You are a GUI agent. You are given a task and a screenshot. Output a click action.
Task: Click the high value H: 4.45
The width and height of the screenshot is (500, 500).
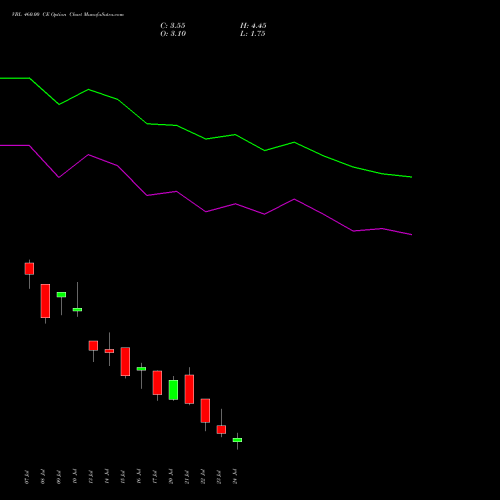point(253,26)
